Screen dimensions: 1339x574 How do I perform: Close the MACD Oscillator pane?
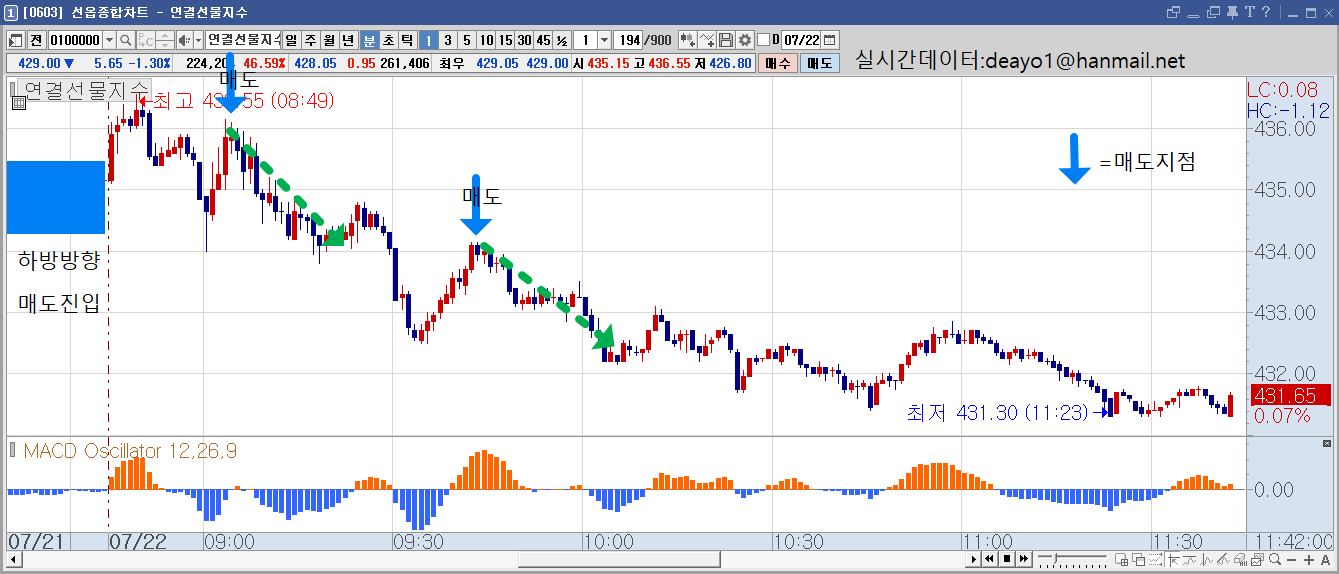pos(1328,443)
